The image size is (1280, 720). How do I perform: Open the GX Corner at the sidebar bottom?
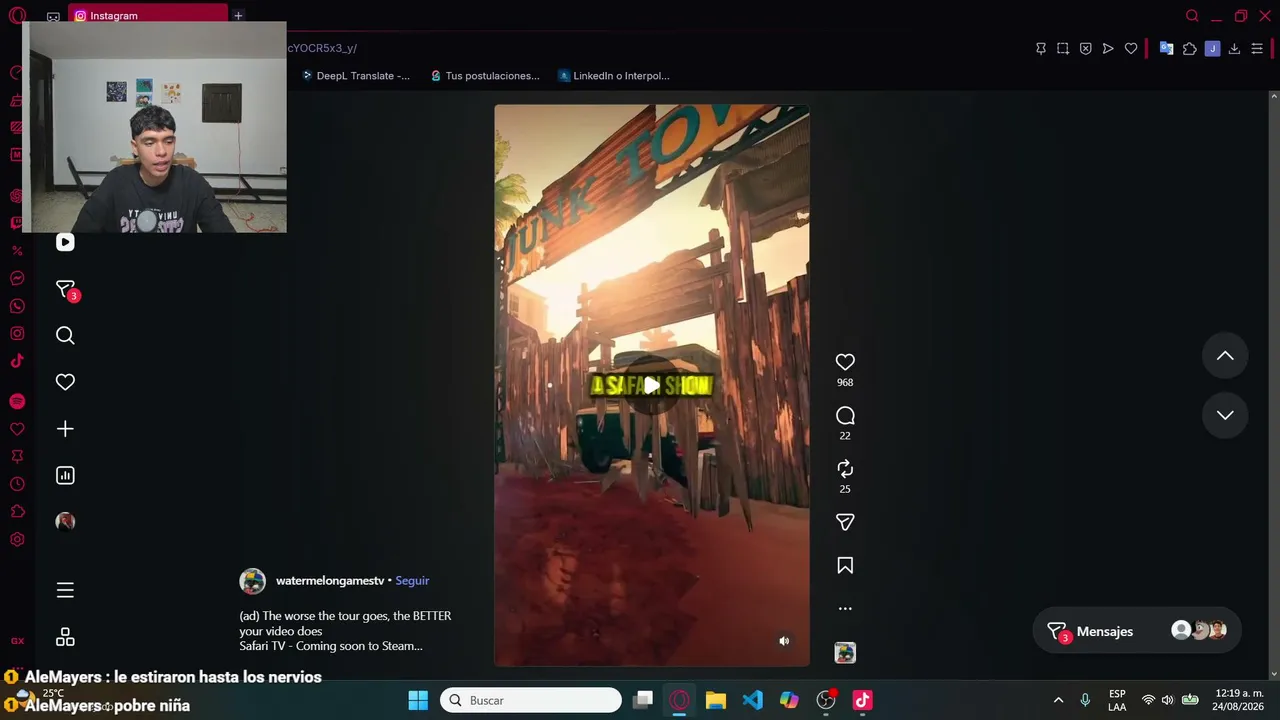tap(17, 641)
